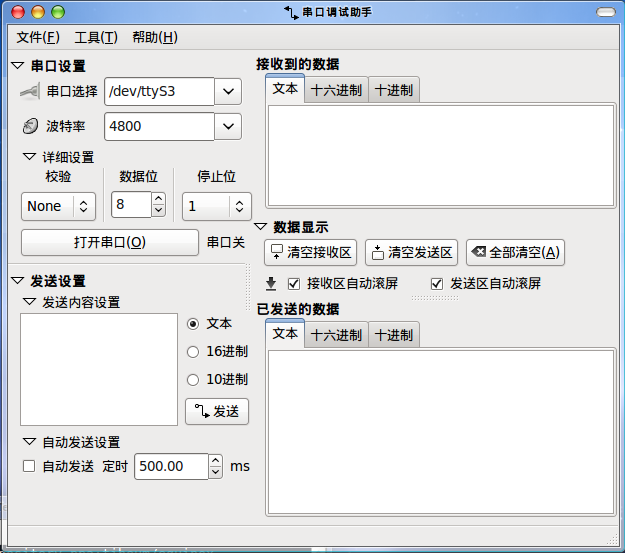The height and width of the screenshot is (553, 625).
Task: Click the timer interval 500.00 input field
Action: [170, 466]
